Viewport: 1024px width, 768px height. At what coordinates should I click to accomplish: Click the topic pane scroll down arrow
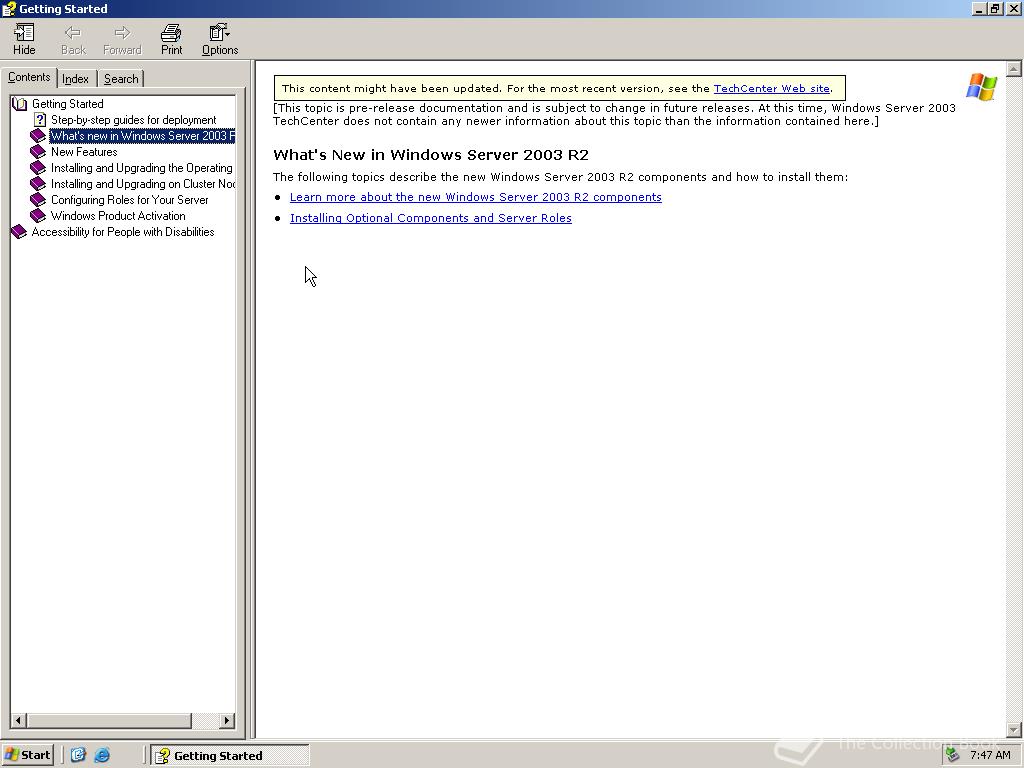point(1014,729)
